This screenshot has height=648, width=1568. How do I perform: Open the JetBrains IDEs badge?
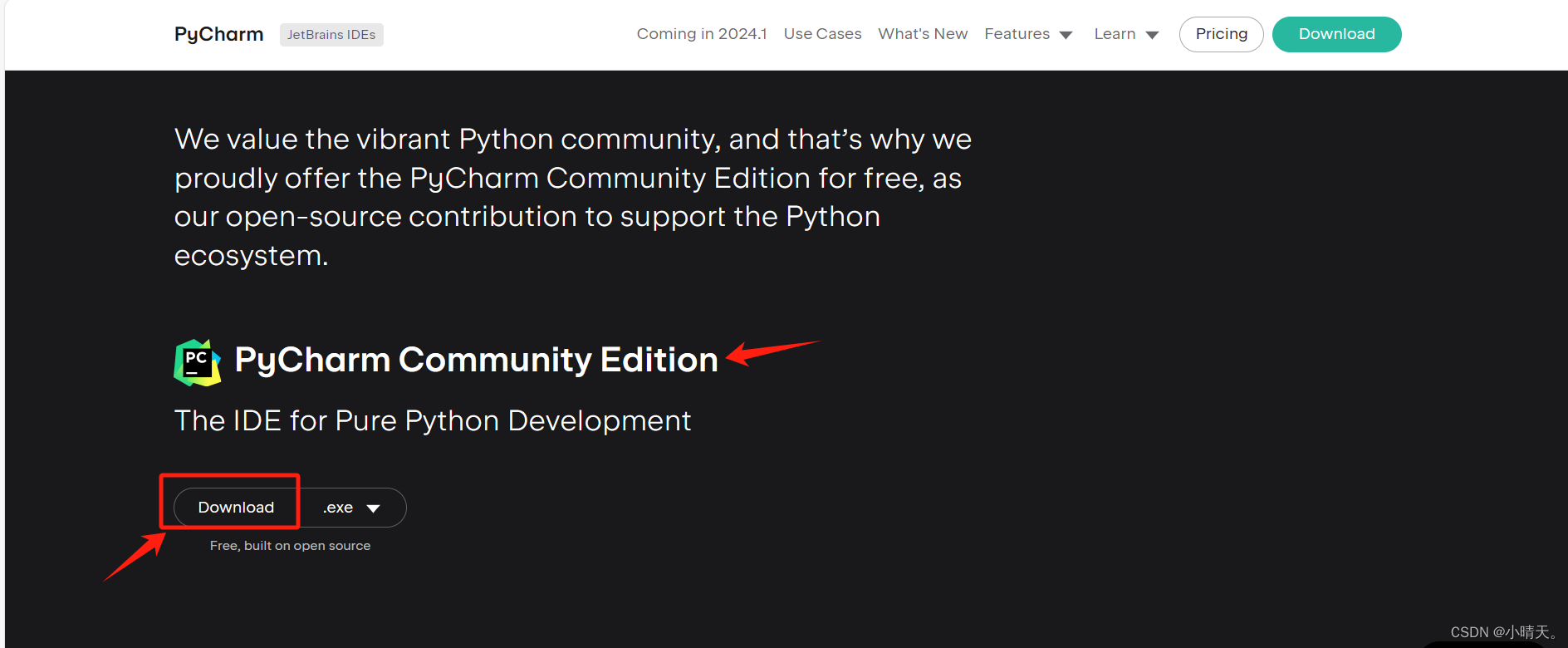pos(331,34)
